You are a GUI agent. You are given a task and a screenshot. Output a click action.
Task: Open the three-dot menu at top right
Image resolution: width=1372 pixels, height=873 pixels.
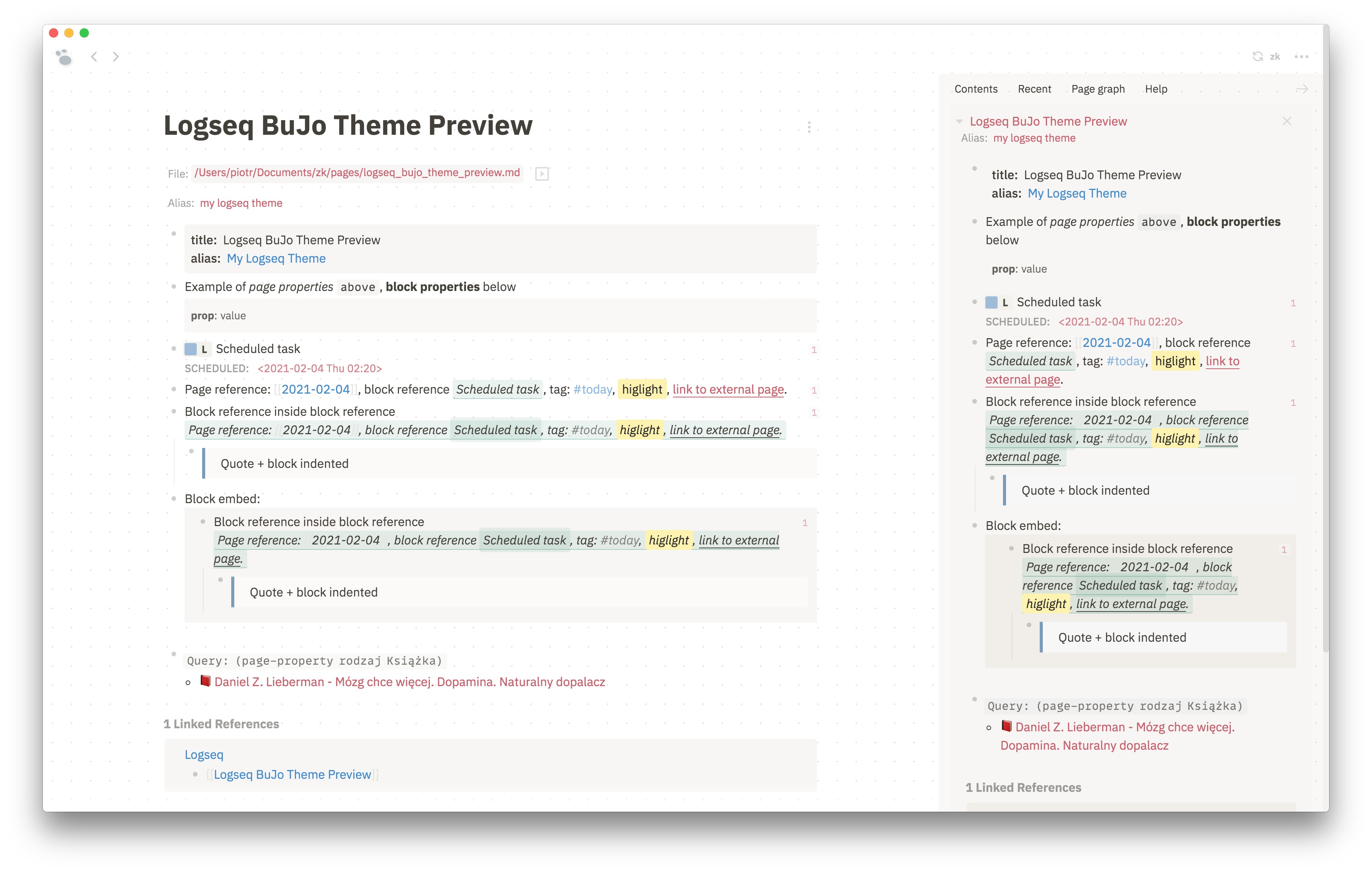pyautogui.click(x=1301, y=56)
